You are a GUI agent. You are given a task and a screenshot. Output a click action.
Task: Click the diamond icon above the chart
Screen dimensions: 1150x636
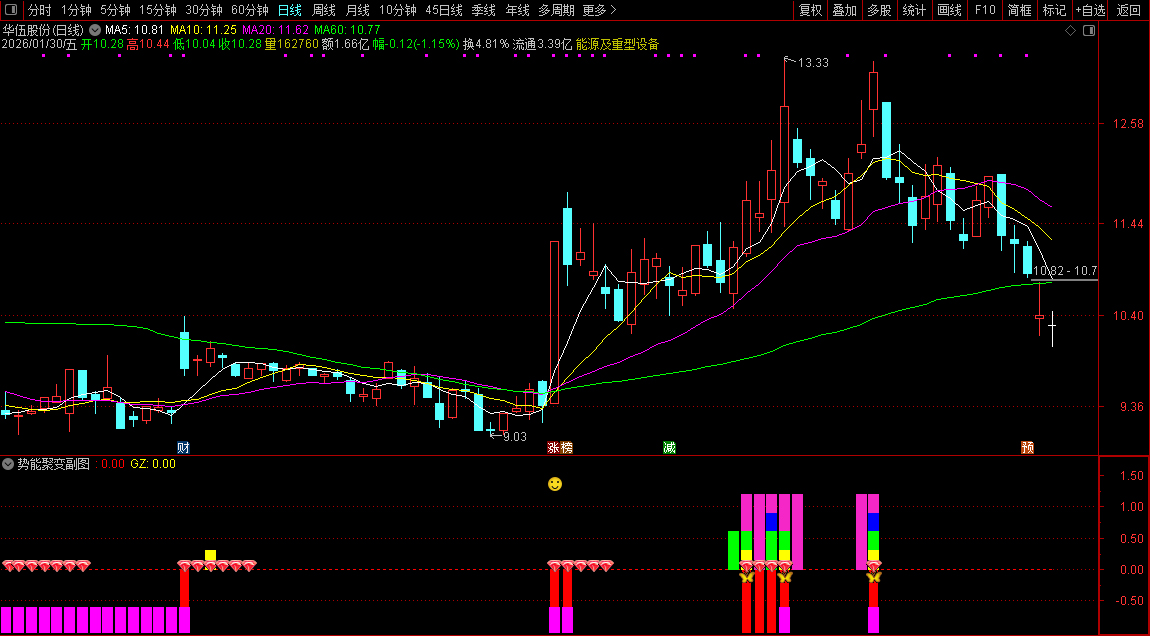pos(1070,30)
